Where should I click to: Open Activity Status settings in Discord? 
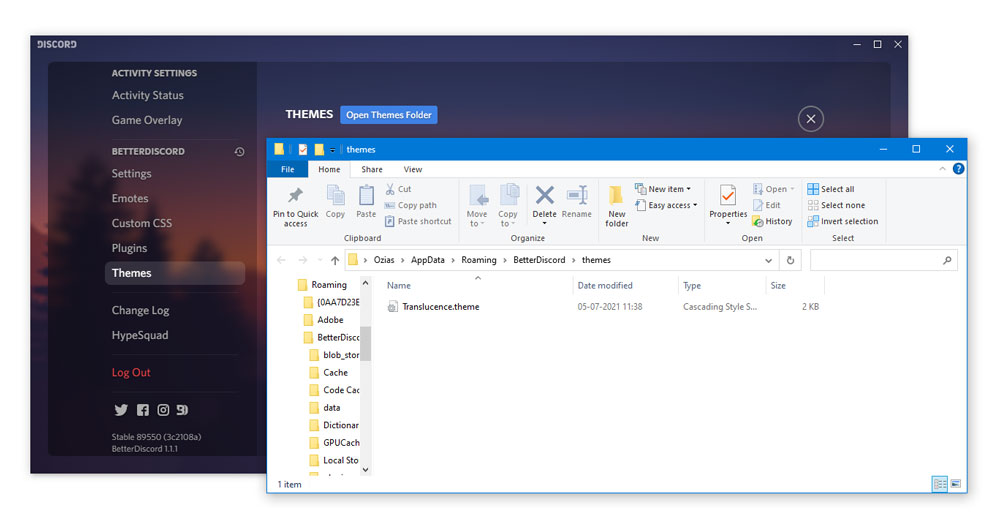click(x=147, y=95)
